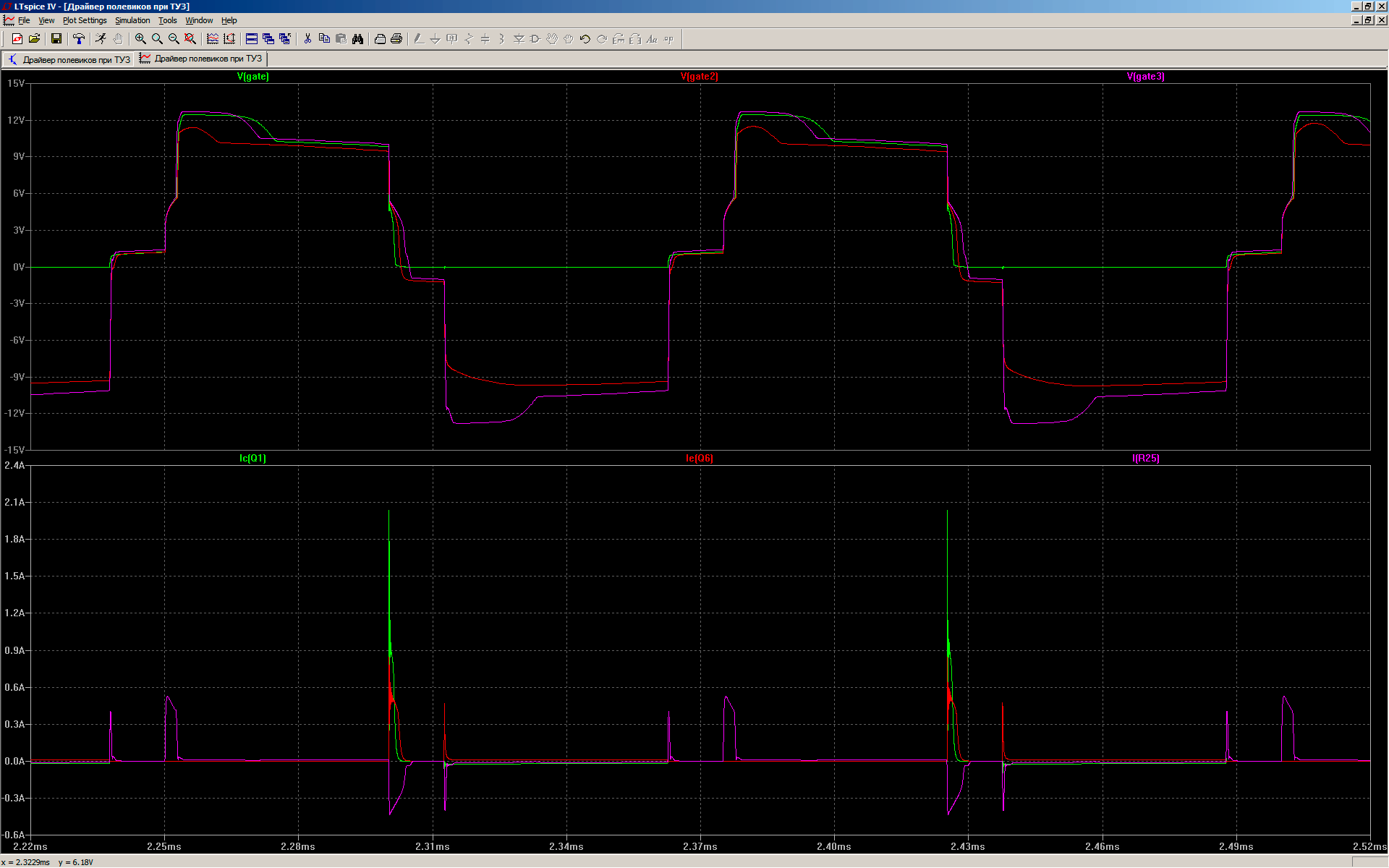This screenshot has height=868, width=1389.
Task: Click the V(gate2) red trace label
Action: pos(700,77)
